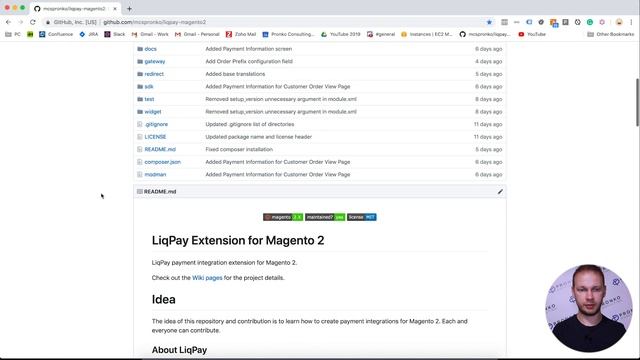Open YouTube 2019 bookmark
The image size is (640, 360).
tap(340, 35)
